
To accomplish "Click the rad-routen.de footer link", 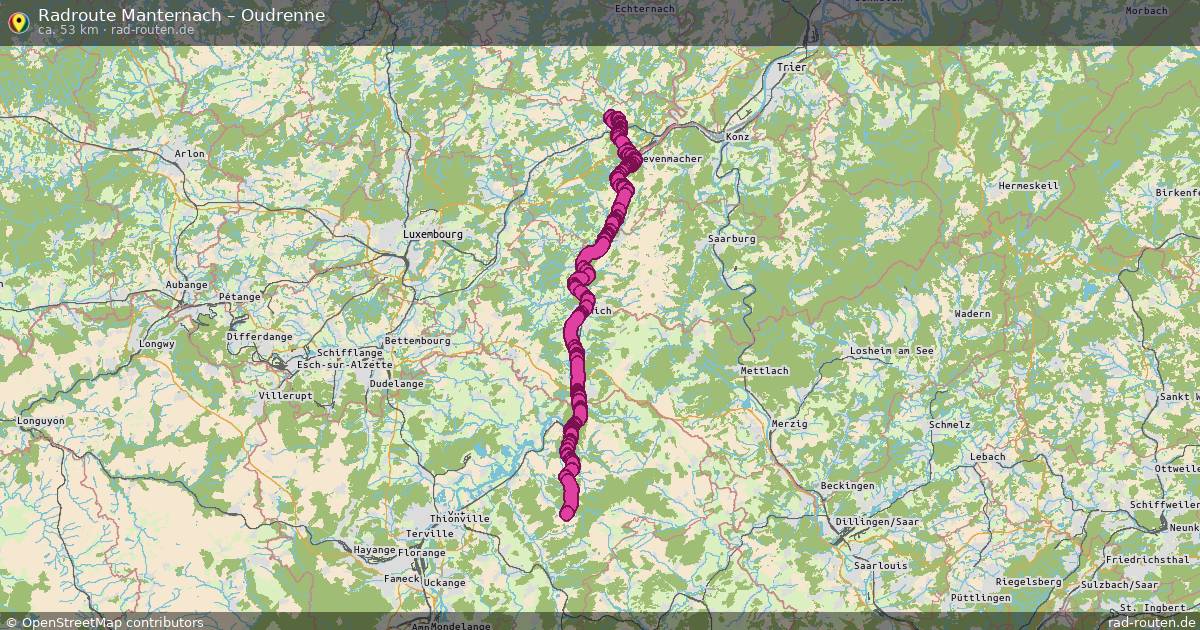I will coord(1150,622).
